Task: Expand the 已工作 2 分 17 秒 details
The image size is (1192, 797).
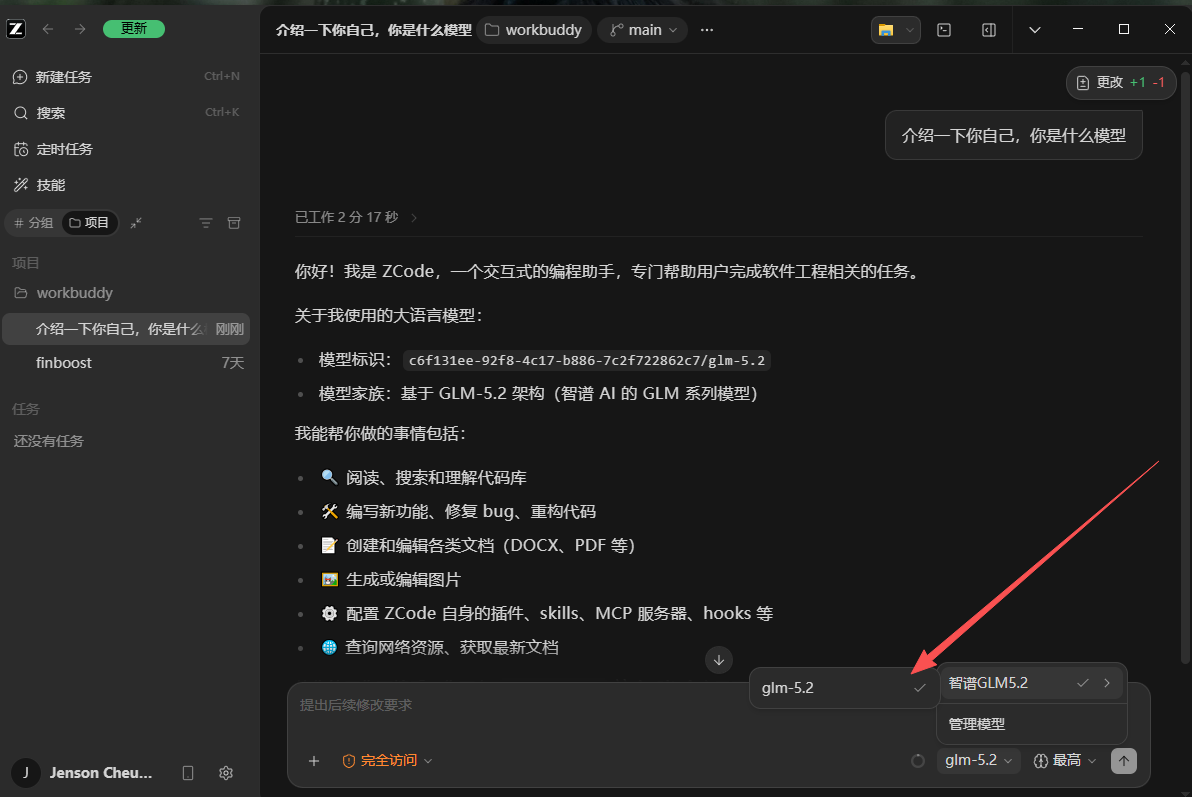Action: [x=356, y=218]
